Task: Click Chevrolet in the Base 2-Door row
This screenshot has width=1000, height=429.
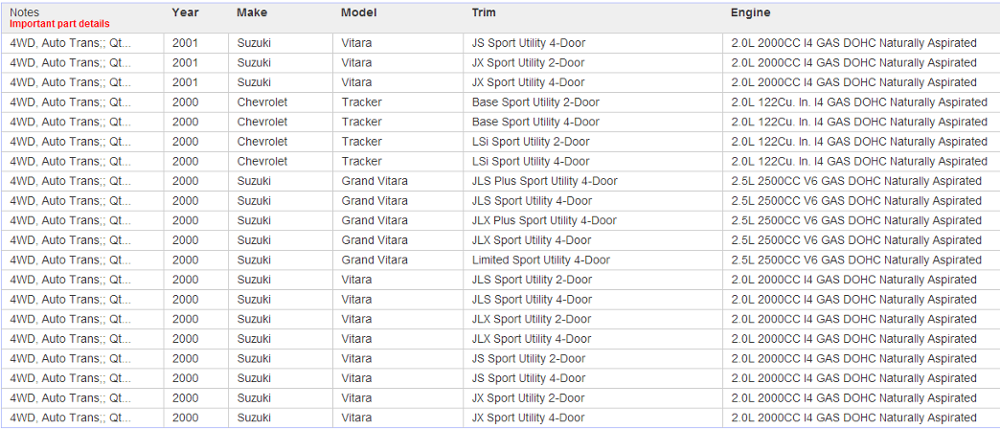Action: pyautogui.click(x=262, y=102)
